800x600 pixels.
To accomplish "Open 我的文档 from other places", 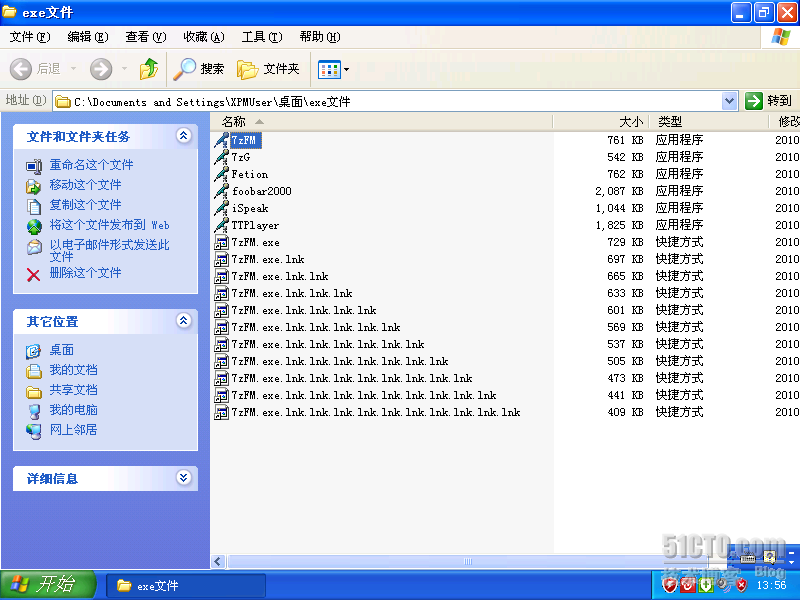I will [x=73, y=370].
